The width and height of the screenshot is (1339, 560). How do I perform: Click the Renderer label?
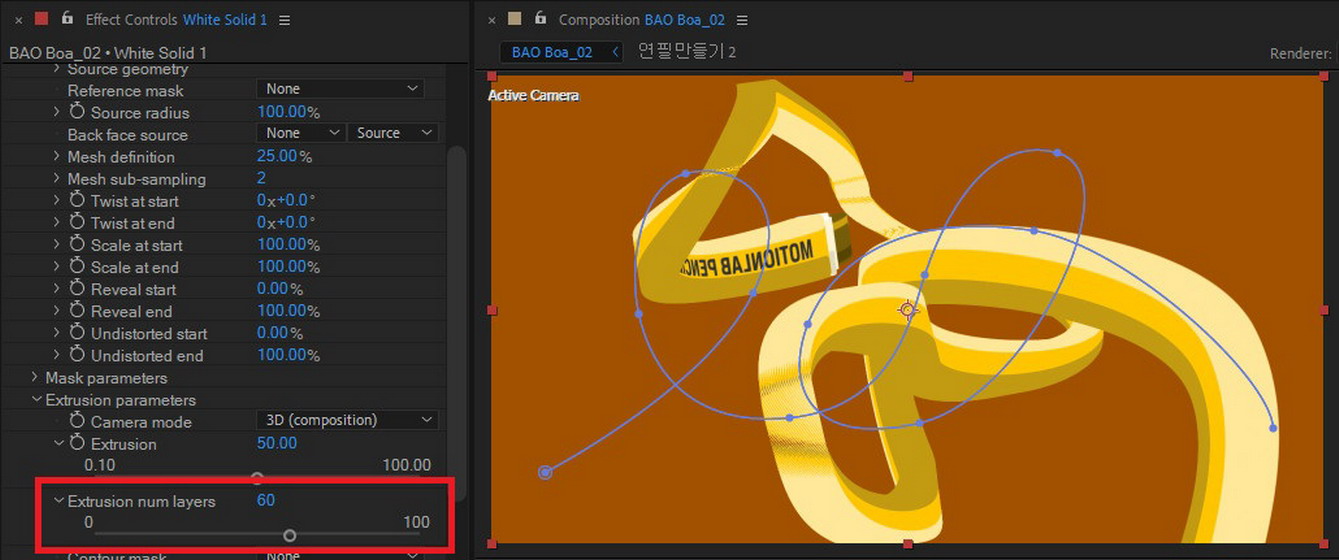(1301, 53)
